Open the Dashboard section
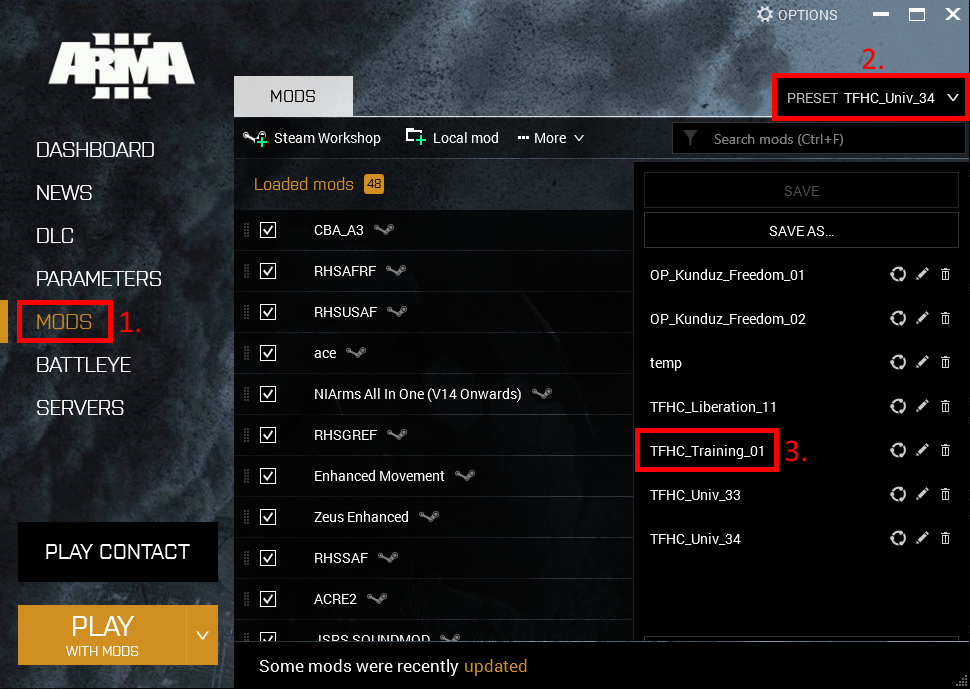Screen dimensions: 970x689 95,150
